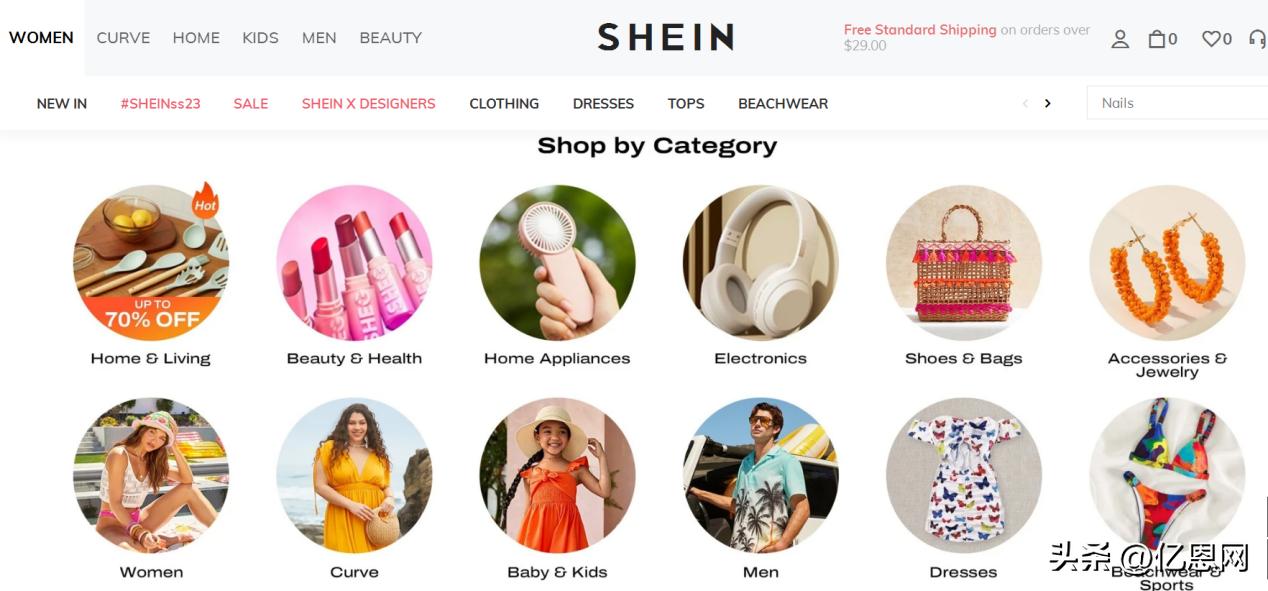Advance nav bar with right chevron arrow
1268x591 pixels.
[x=1047, y=103]
